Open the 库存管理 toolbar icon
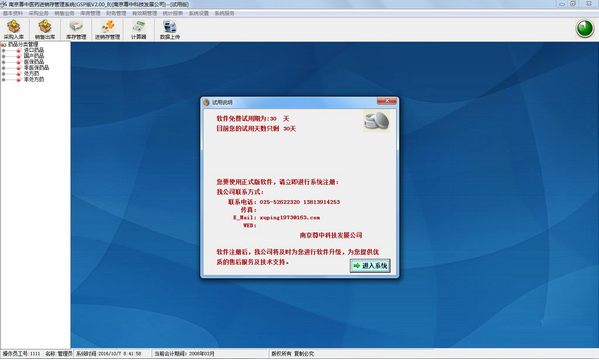This screenshot has width=599, height=360. (76, 29)
